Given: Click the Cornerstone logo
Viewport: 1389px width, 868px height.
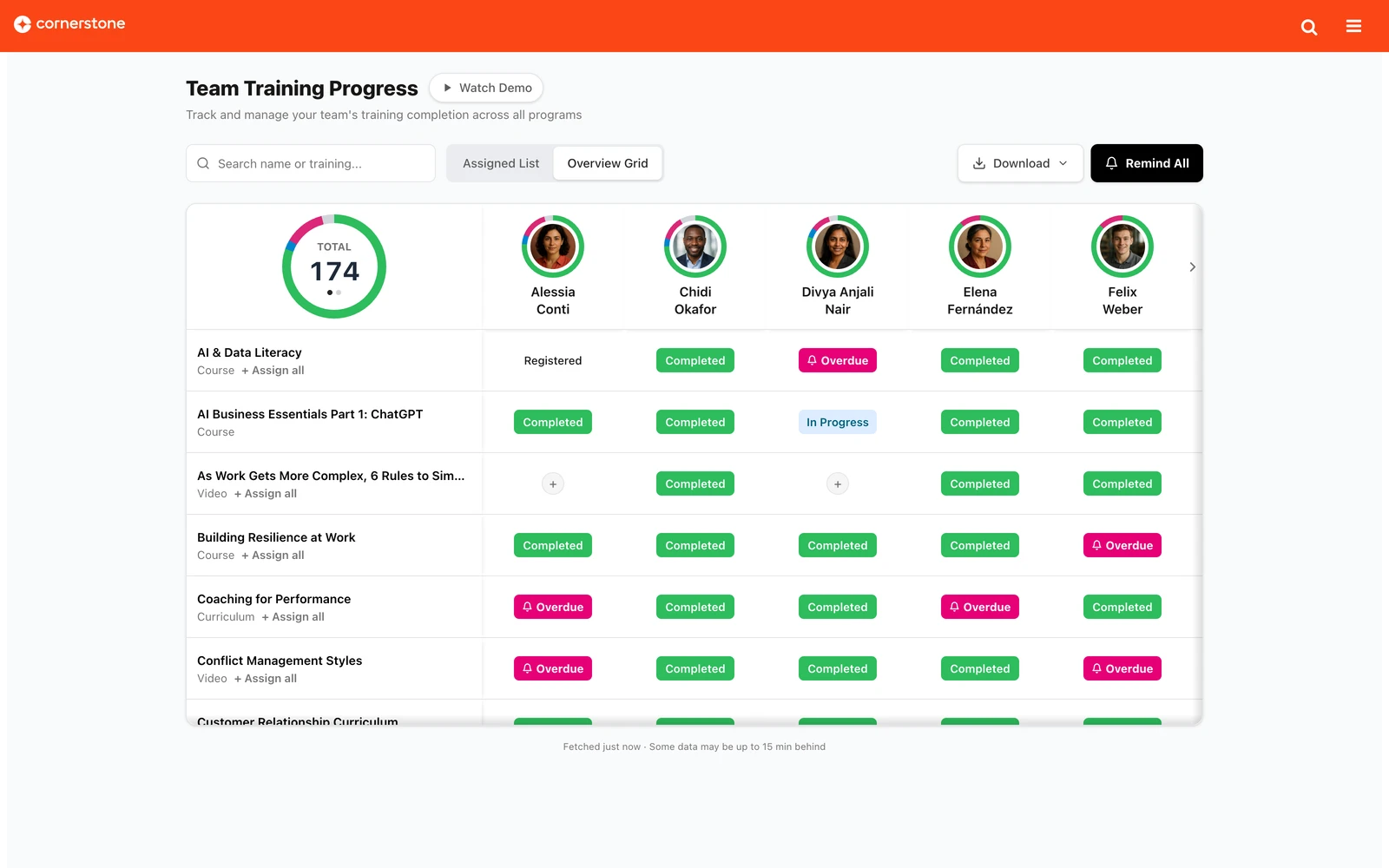Looking at the screenshot, I should (69, 24).
